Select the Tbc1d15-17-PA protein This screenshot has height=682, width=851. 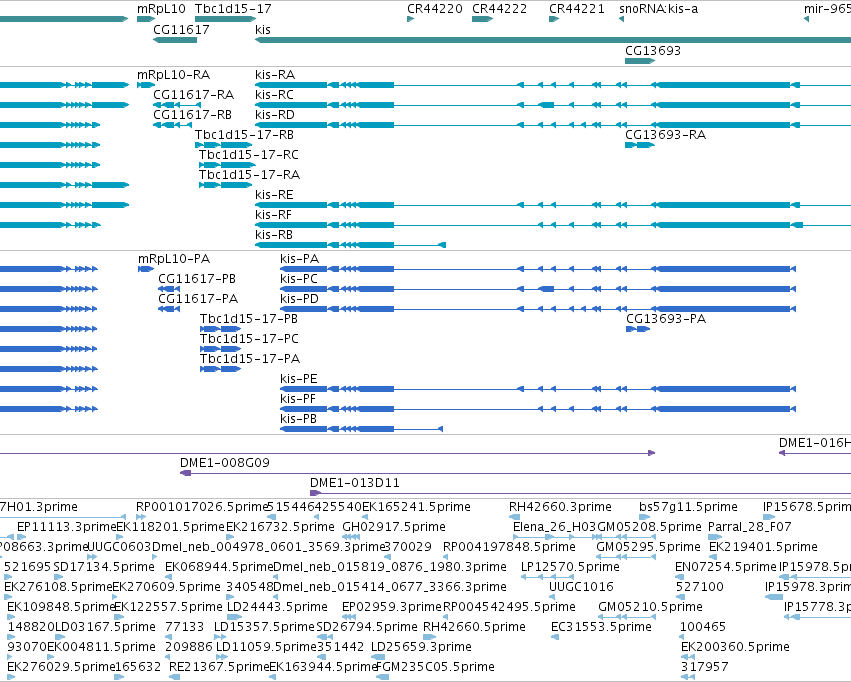(x=220, y=369)
